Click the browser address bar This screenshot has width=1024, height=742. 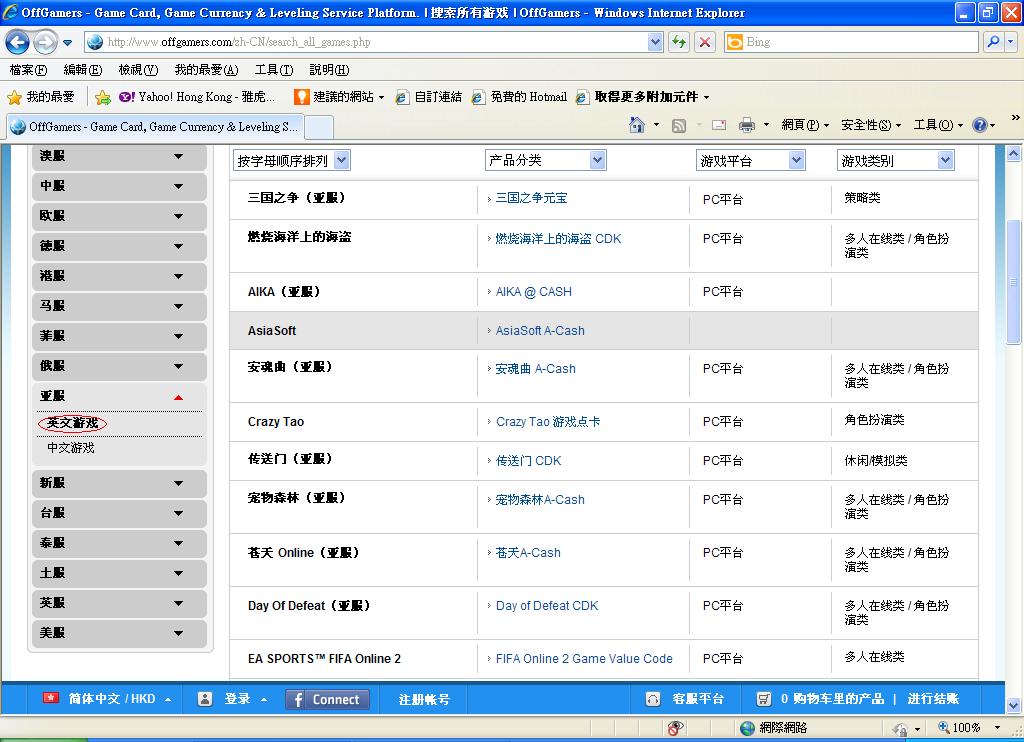click(x=370, y=42)
